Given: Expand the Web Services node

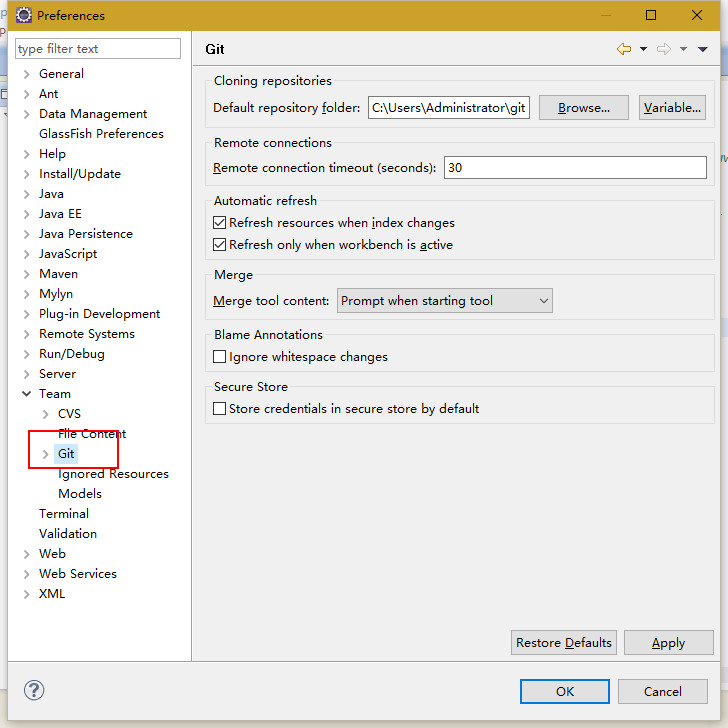Looking at the screenshot, I should pyautogui.click(x=26, y=574).
